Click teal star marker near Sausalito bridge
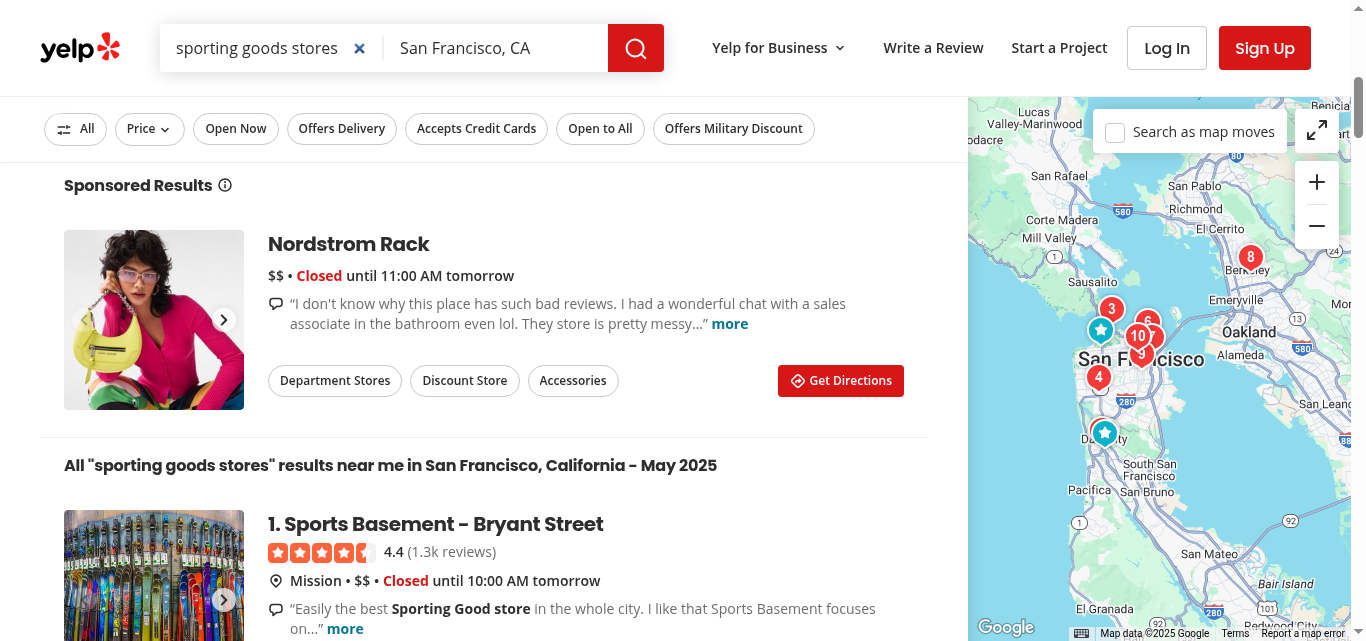The width and height of the screenshot is (1366, 641). tap(1101, 330)
